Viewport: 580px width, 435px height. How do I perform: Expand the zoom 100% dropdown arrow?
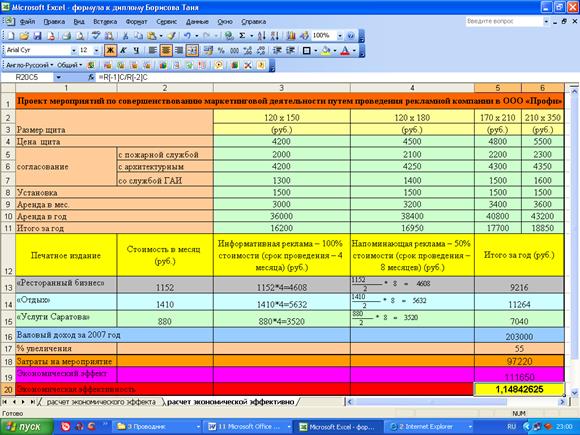coord(340,36)
